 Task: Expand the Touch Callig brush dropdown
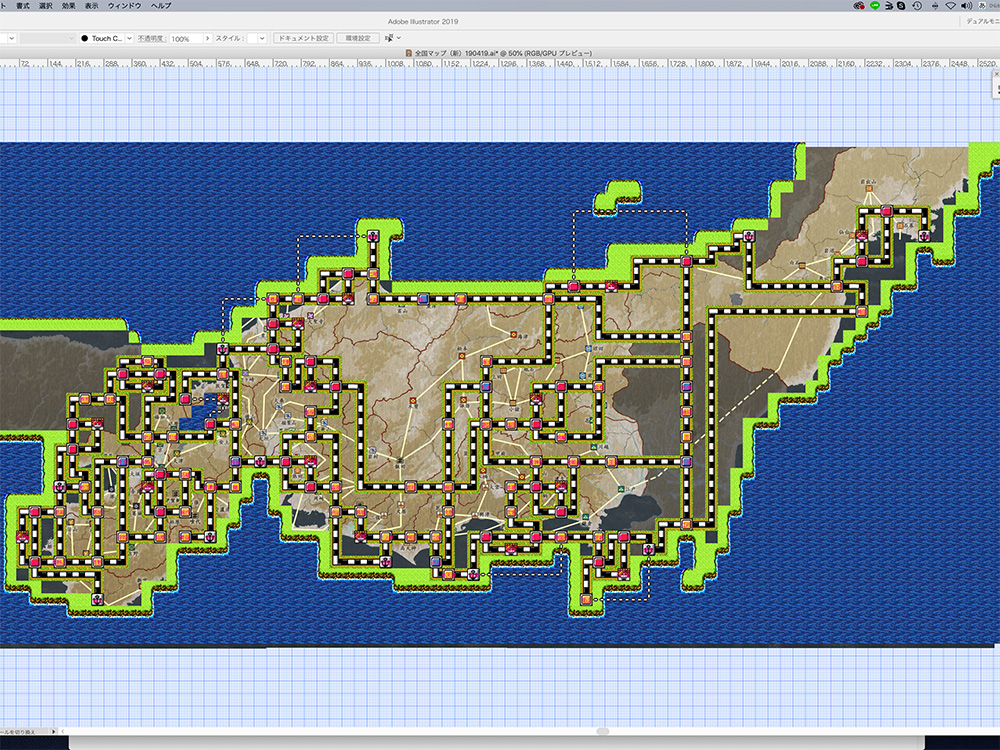pos(128,38)
